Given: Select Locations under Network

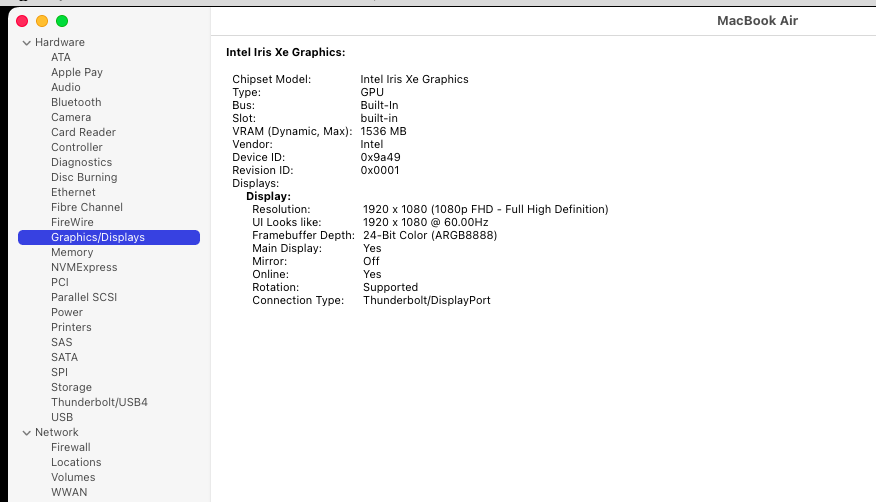Looking at the screenshot, I should tap(77, 462).
